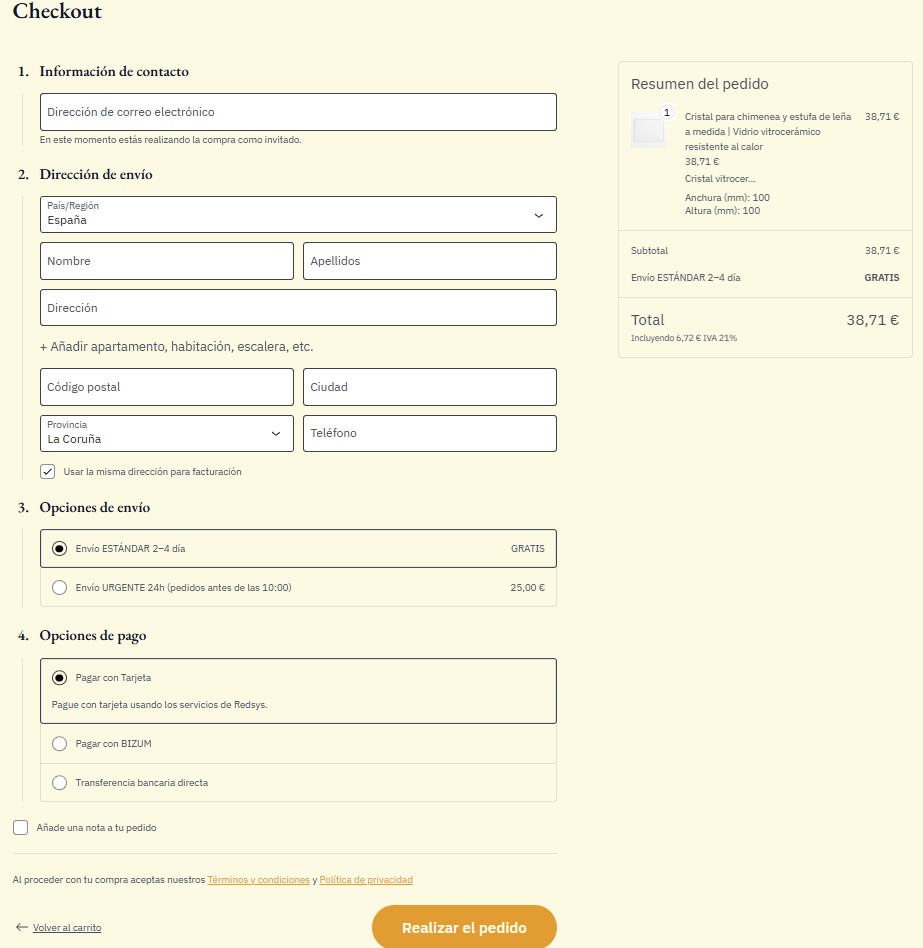Screen dimensions: 923x948
Task: Select Envío URGENTE 24h shipping option
Action: tap(60, 588)
